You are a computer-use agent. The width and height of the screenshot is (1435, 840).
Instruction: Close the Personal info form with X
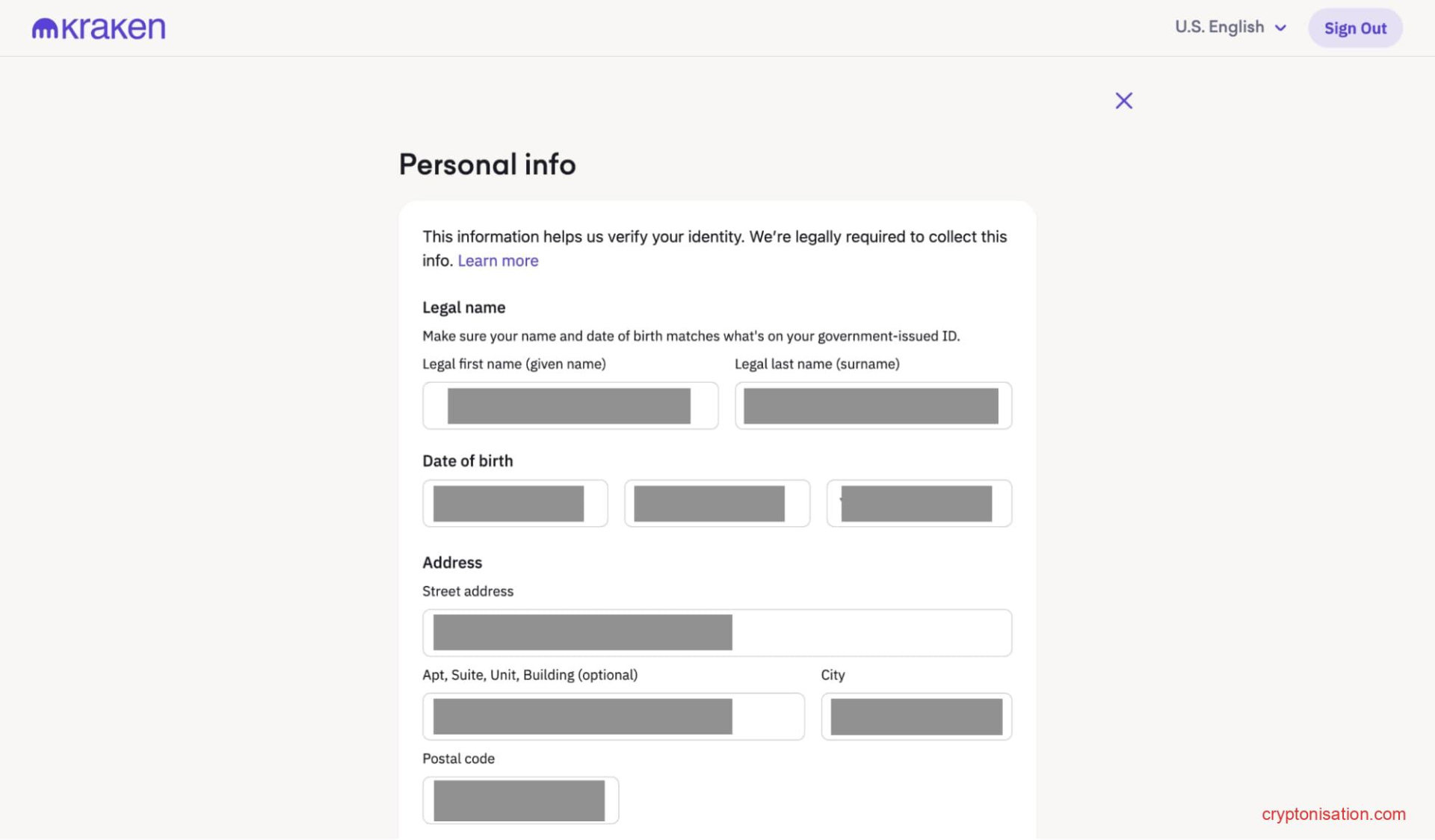pyautogui.click(x=1123, y=101)
